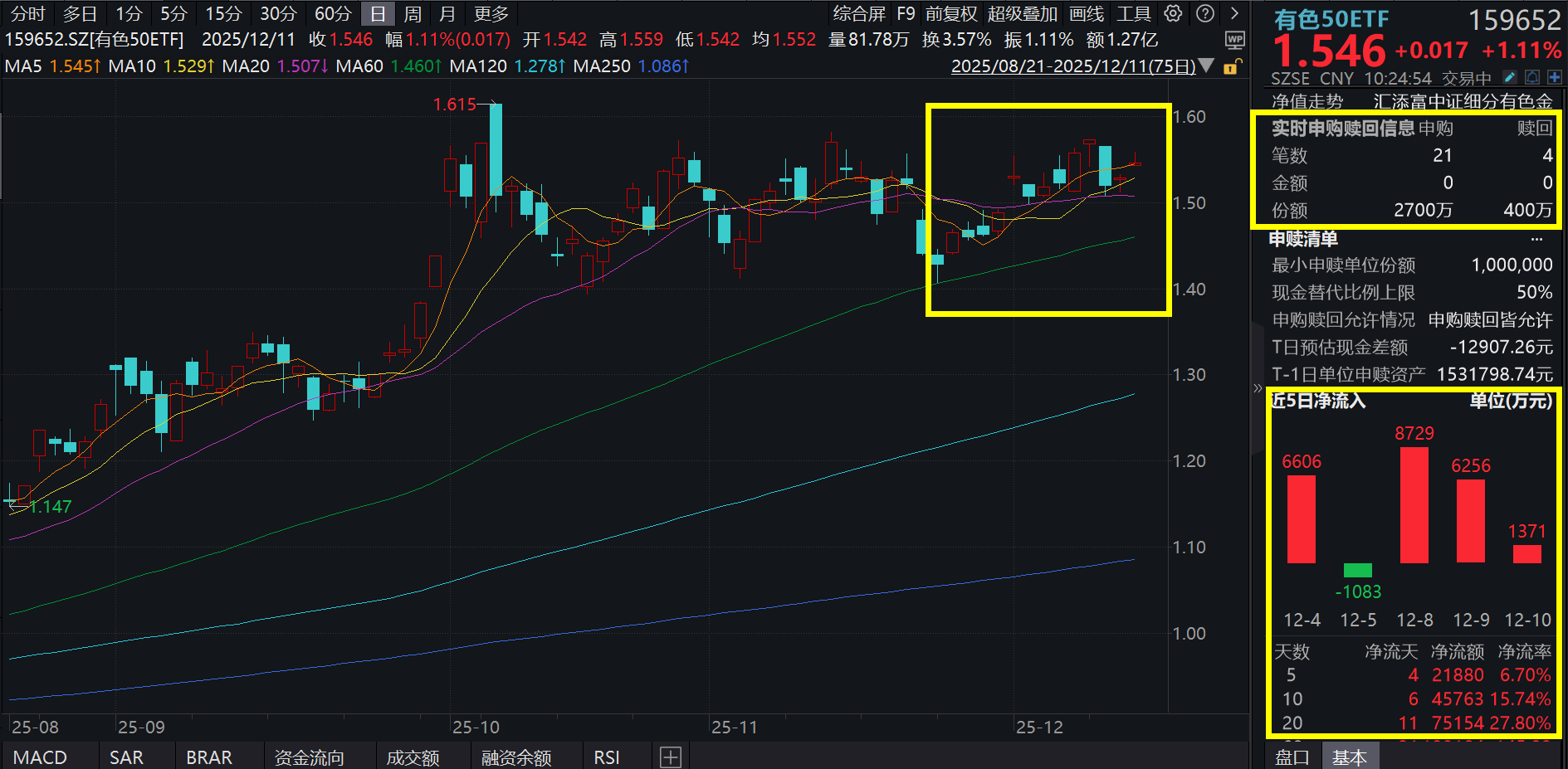
Task: Open the 工具 toolbox
Action: pyautogui.click(x=1132, y=13)
